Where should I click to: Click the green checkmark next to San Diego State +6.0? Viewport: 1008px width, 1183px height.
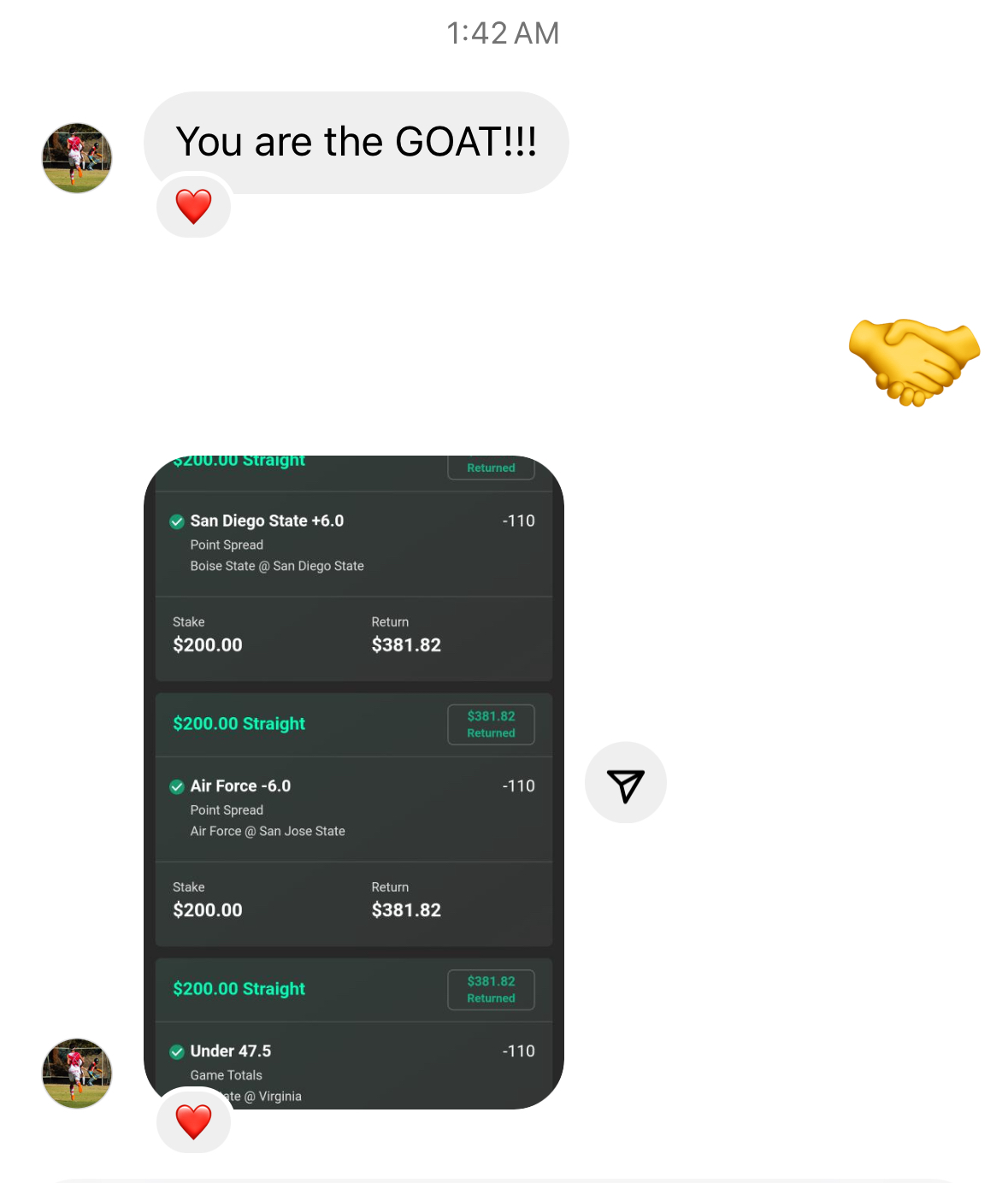(177, 521)
